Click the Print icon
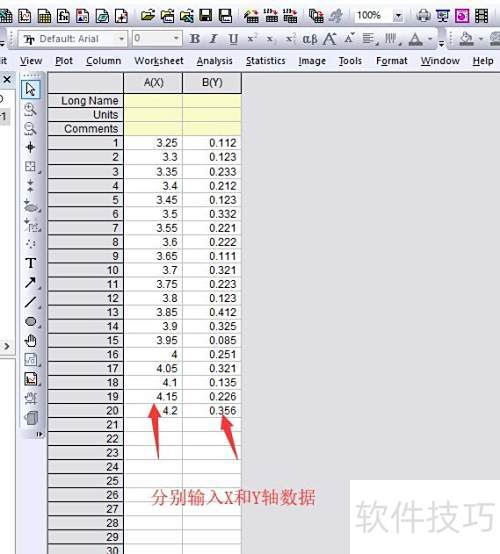 tap(423, 16)
